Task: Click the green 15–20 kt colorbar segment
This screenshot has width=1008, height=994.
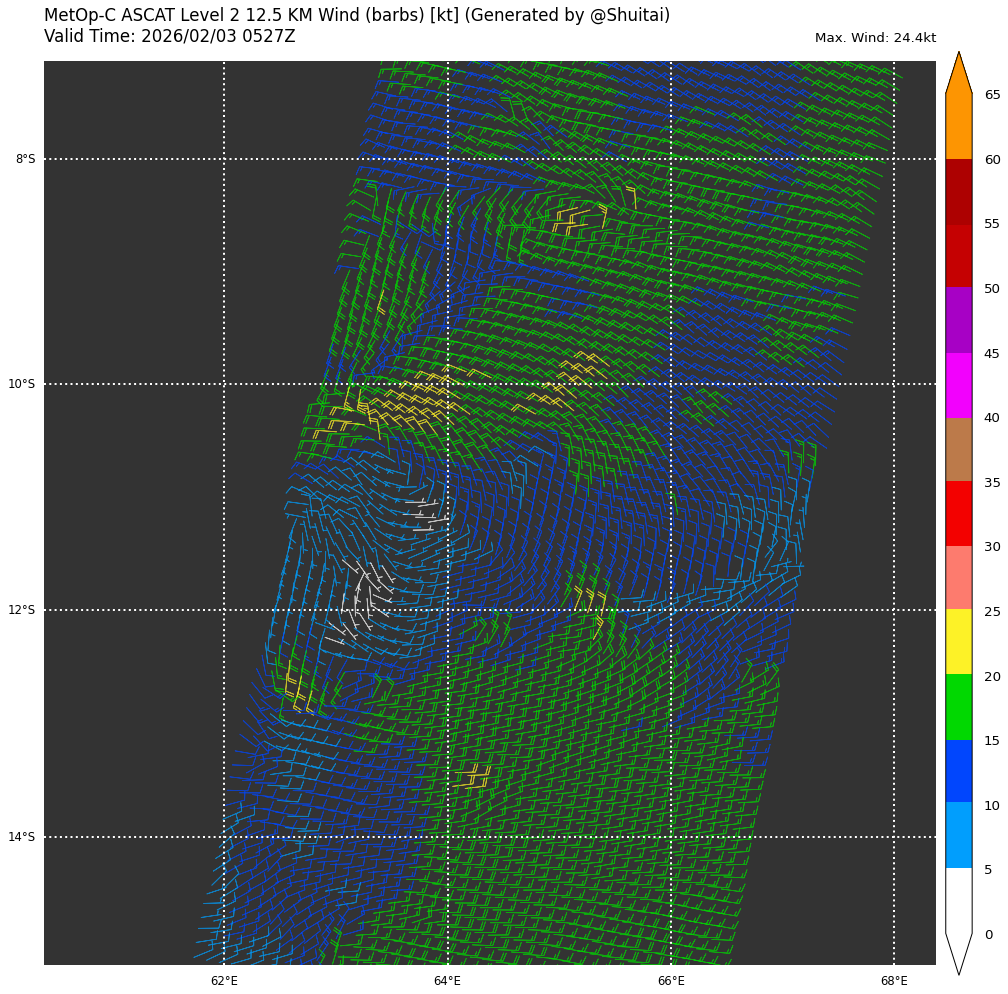Action: tap(958, 706)
